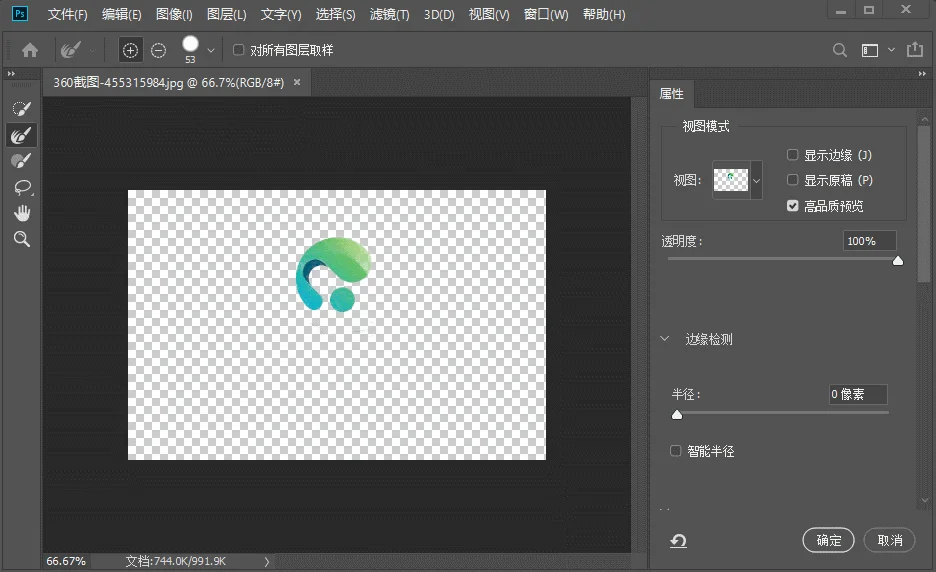This screenshot has width=936, height=572.
Task: Click the view mode thumbnail preview
Action: tap(731, 180)
